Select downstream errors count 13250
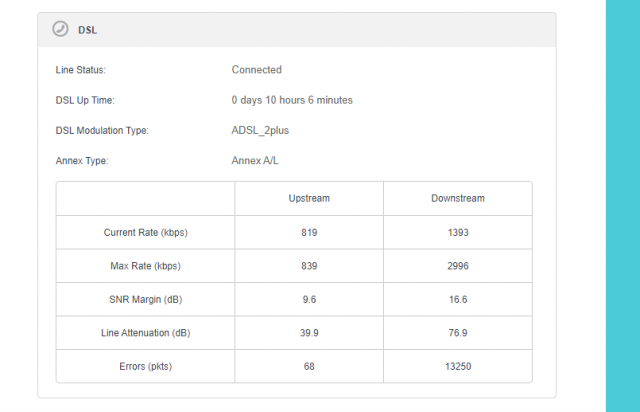The image size is (640, 412). click(x=458, y=366)
